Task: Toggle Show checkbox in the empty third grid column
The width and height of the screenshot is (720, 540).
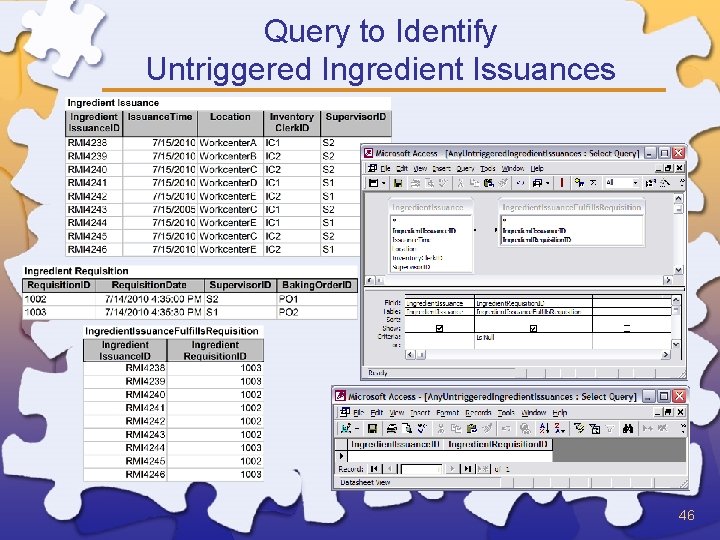Action: pos(627,328)
